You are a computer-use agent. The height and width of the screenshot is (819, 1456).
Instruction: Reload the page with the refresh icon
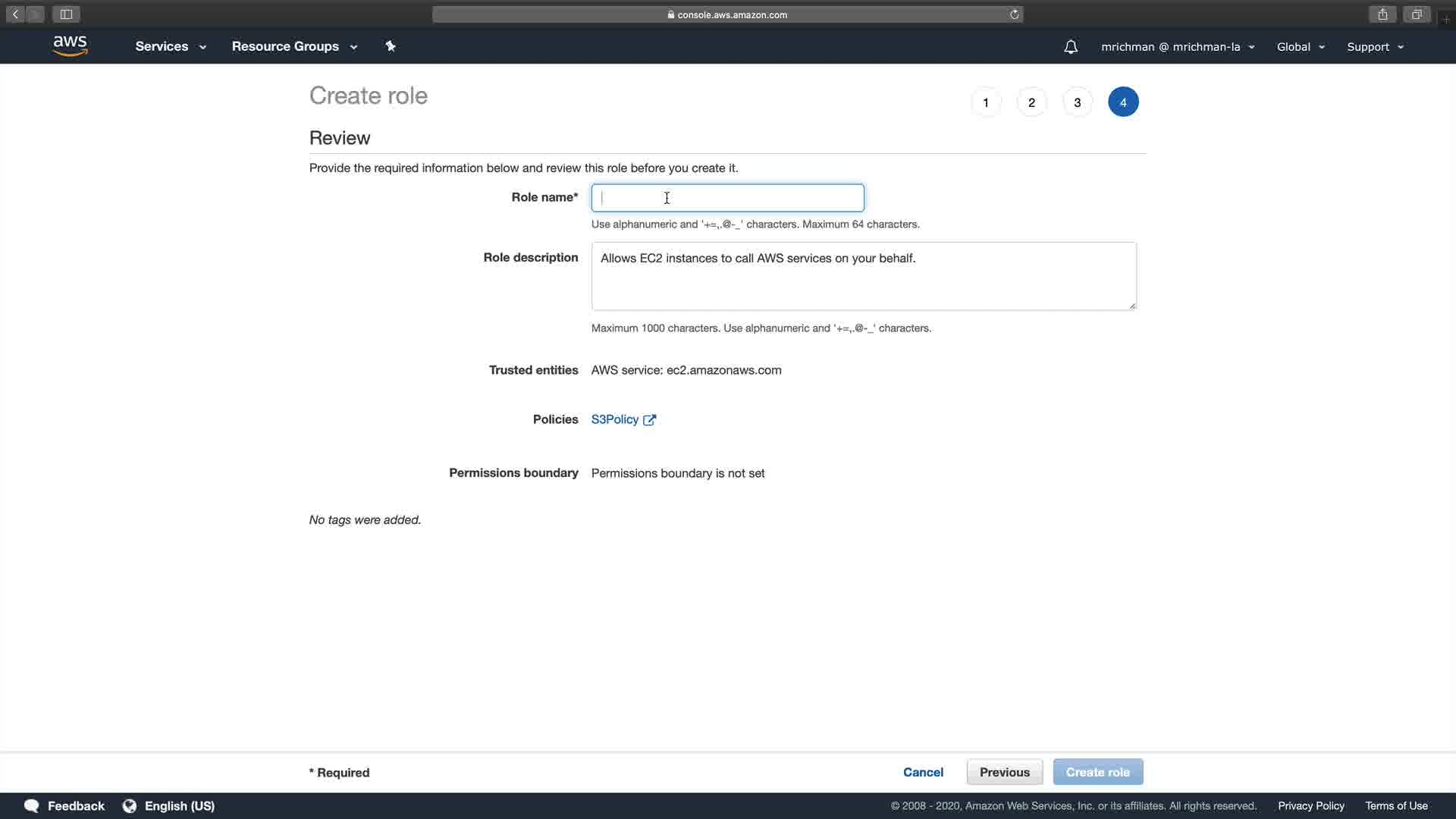1014,14
